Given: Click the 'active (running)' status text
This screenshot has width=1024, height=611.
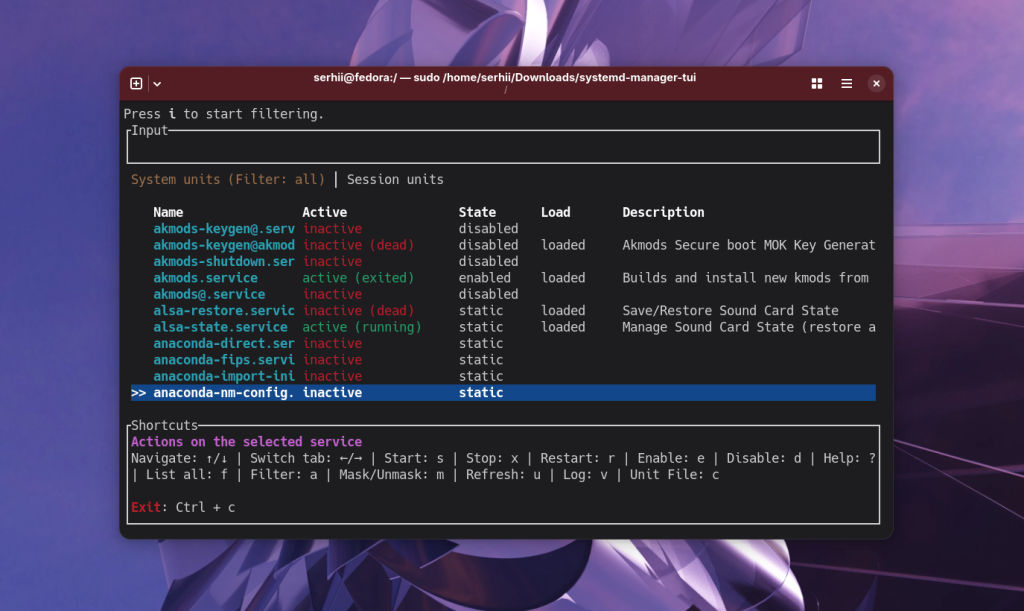Looking at the screenshot, I should point(362,326).
